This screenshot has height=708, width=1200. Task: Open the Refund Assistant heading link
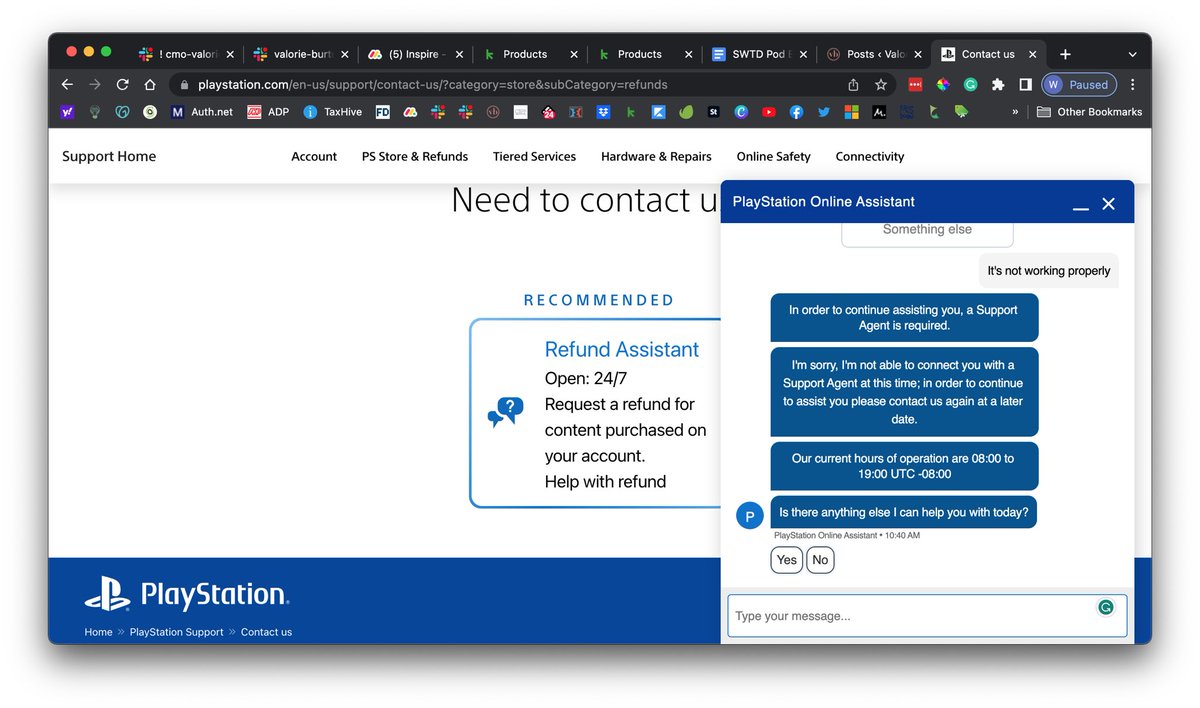[x=622, y=349]
